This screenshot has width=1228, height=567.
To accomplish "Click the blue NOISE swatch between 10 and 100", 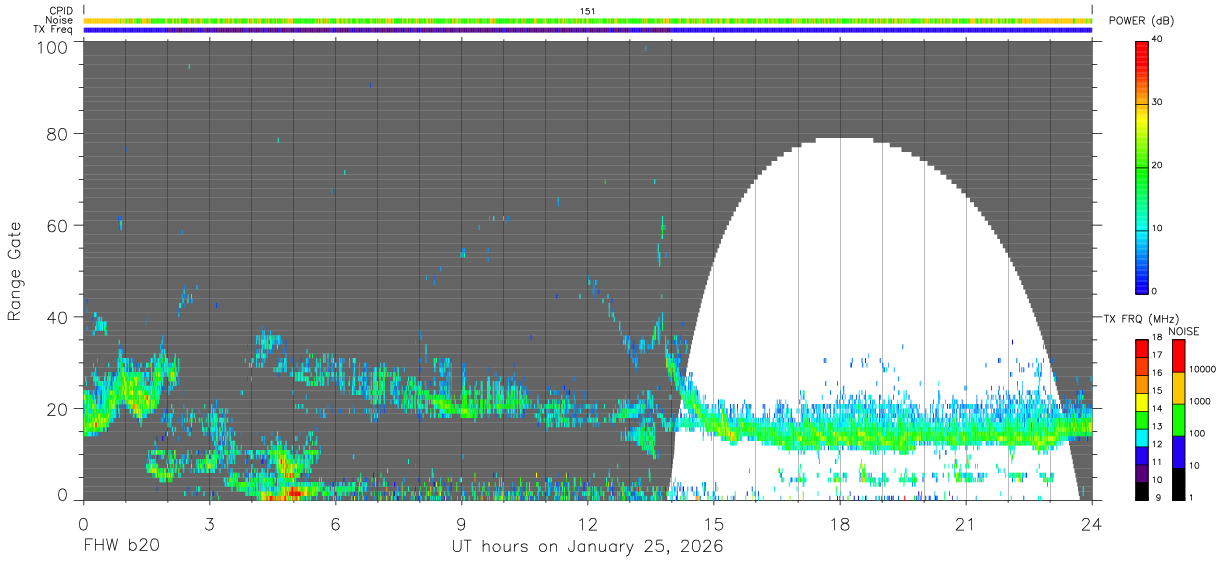I will (1178, 452).
